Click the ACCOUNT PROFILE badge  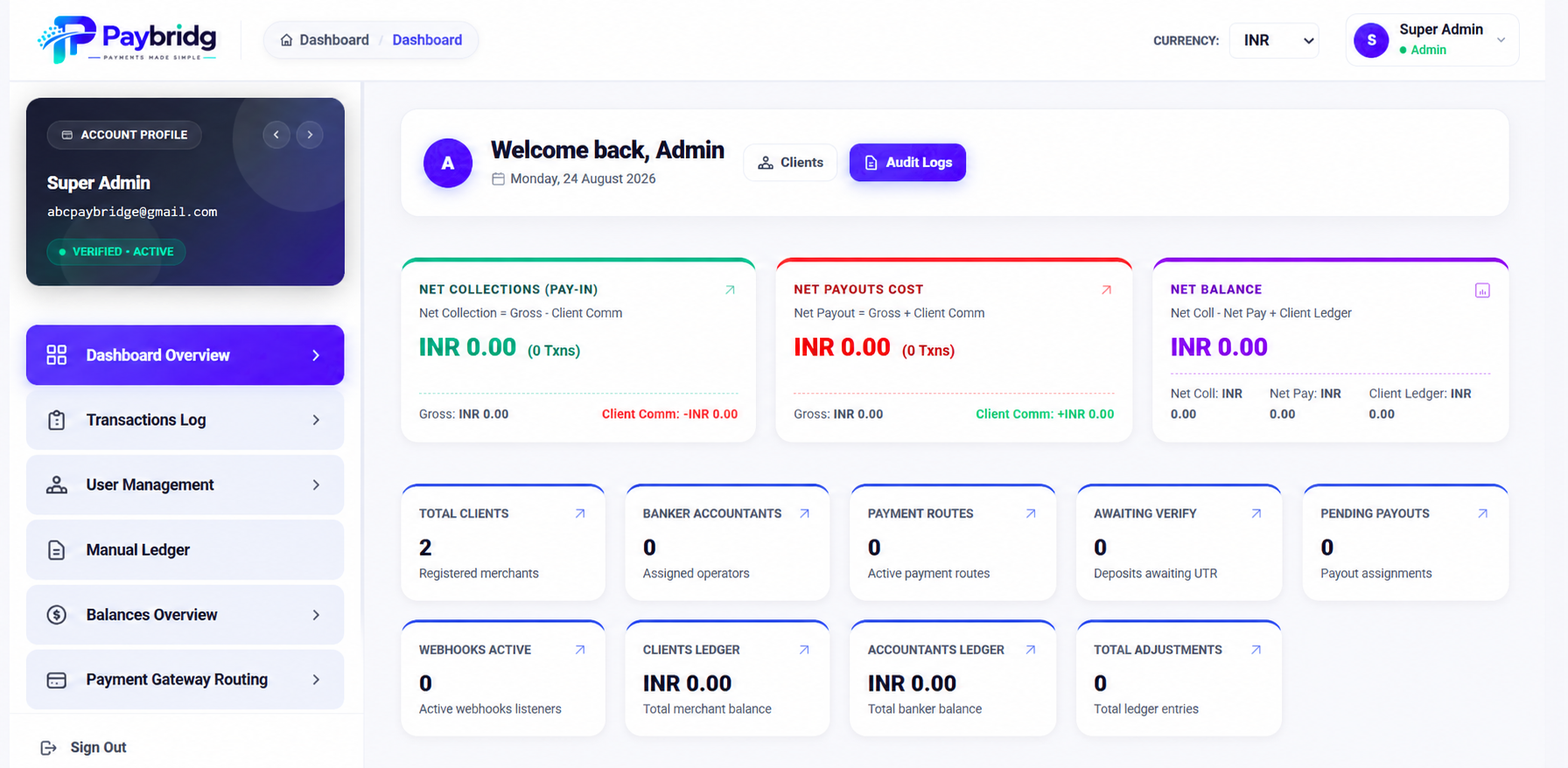coord(124,135)
